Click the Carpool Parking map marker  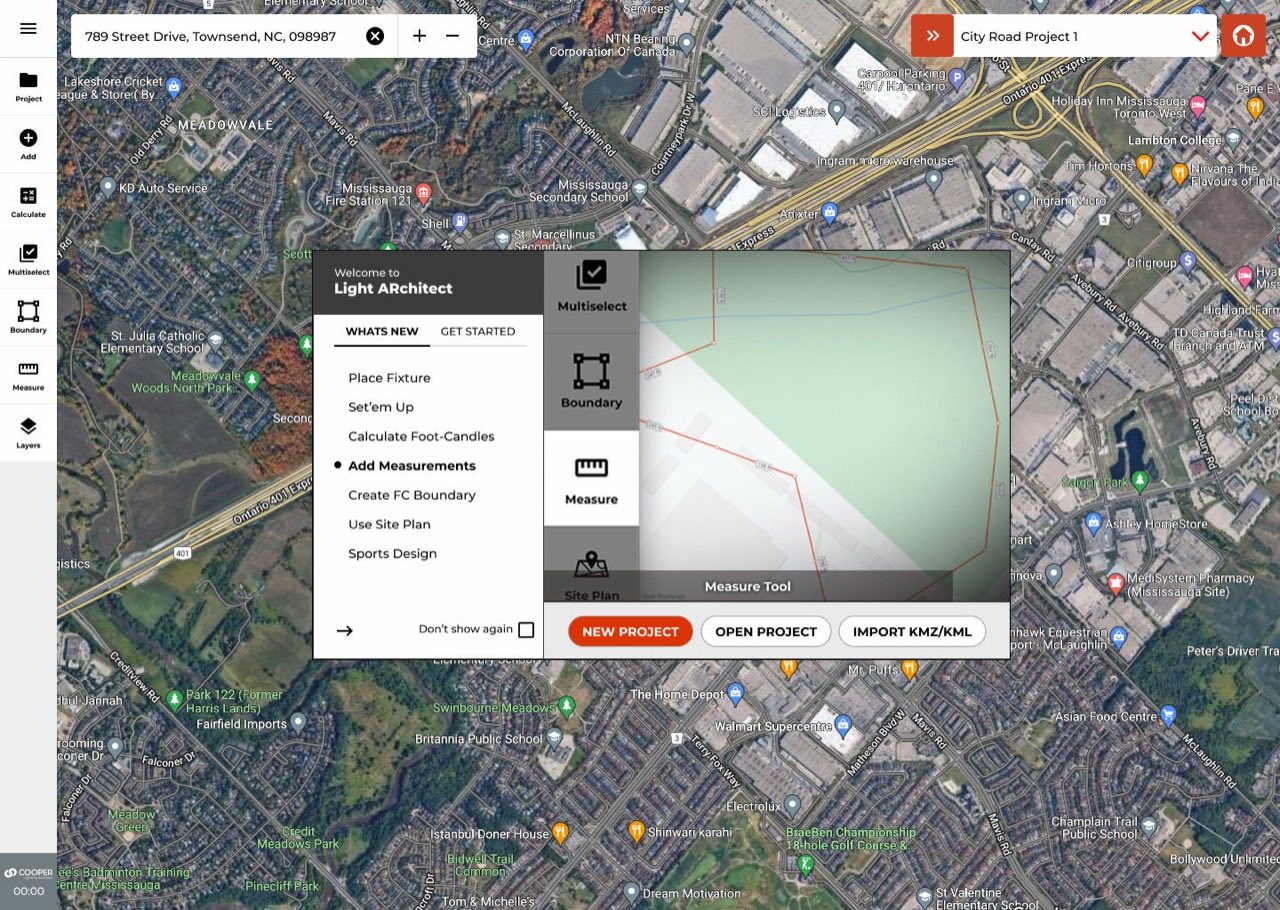coord(956,78)
